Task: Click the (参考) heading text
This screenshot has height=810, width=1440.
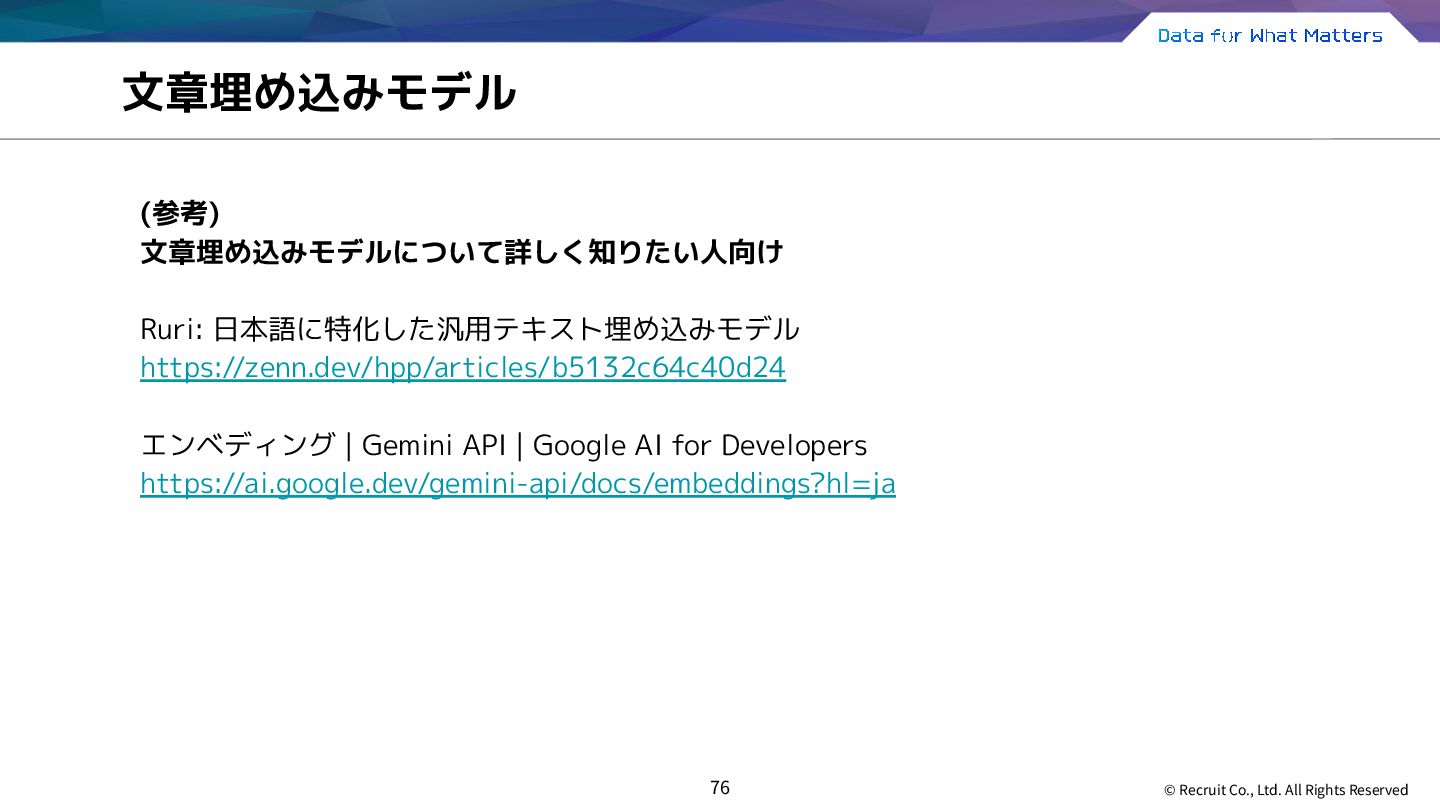Action: (x=180, y=213)
